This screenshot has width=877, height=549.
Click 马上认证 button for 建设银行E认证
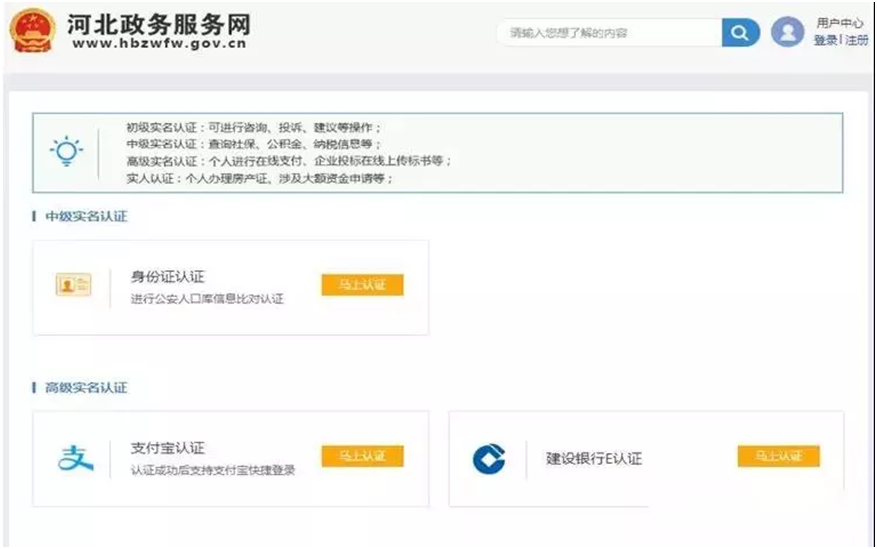coord(779,456)
